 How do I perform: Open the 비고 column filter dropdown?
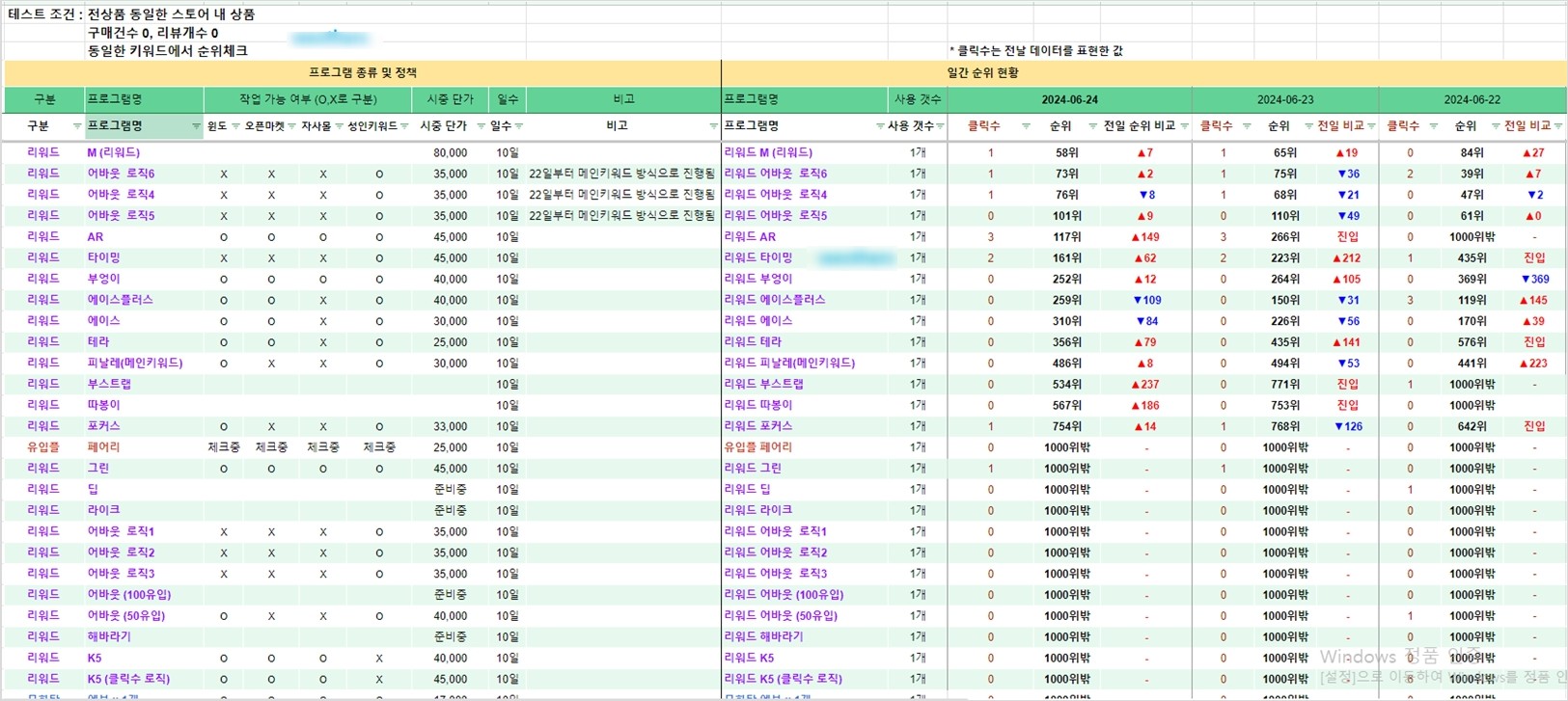click(714, 126)
